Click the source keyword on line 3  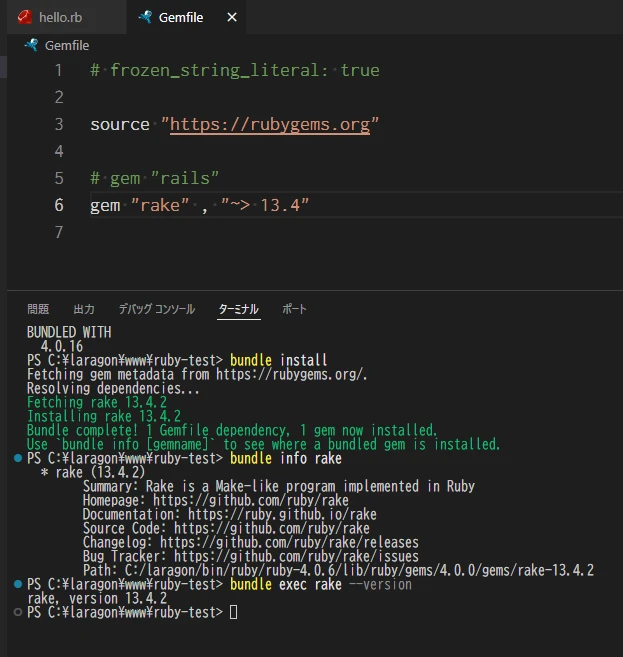pyautogui.click(x=120, y=124)
